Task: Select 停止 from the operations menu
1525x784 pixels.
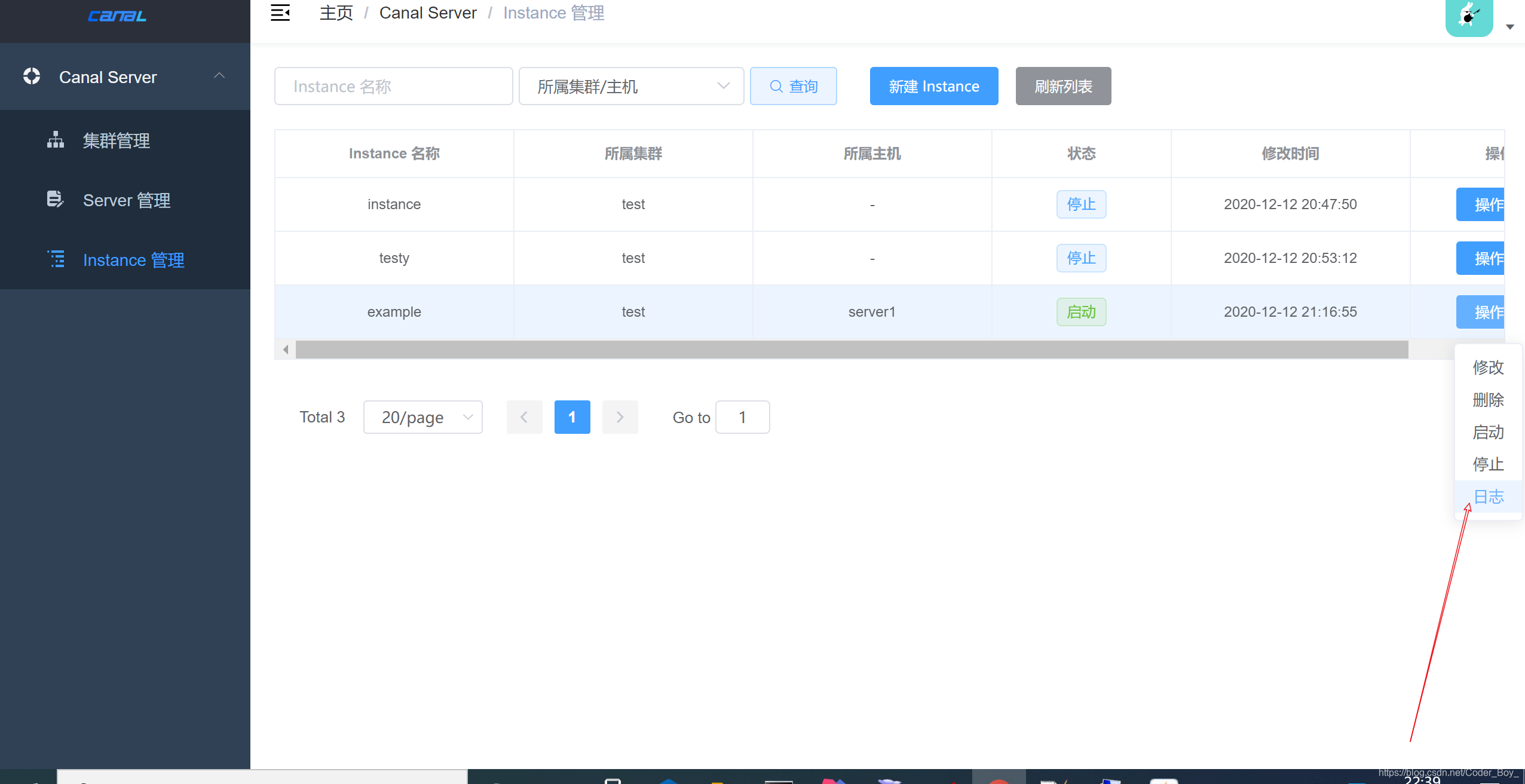Action: 1489,464
